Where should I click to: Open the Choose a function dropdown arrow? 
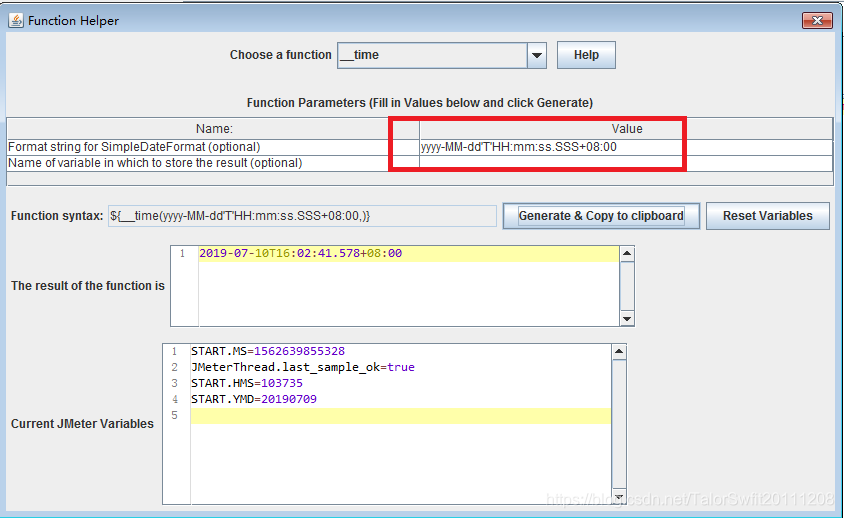[537, 55]
